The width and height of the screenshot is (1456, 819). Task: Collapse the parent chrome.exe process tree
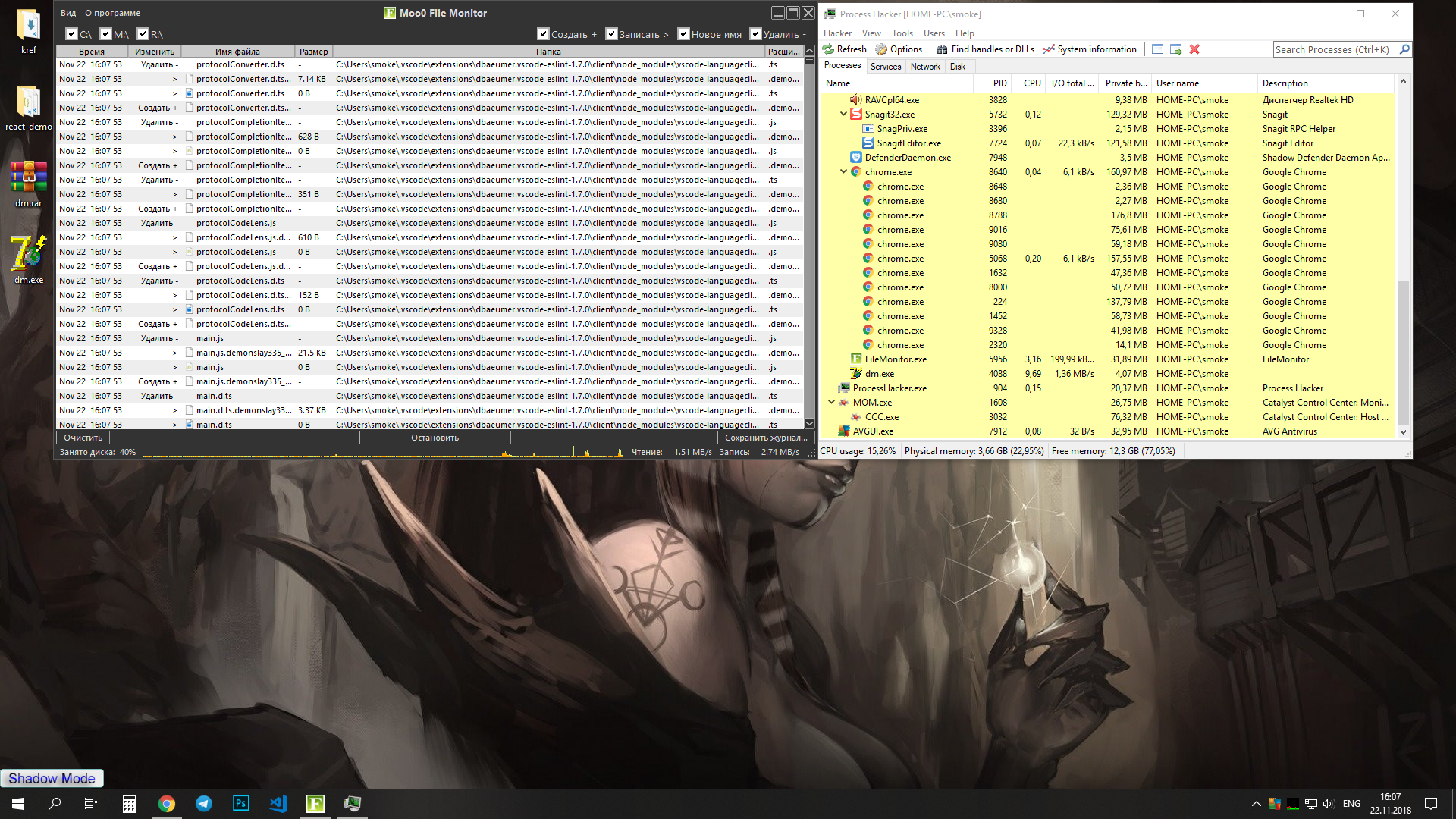tap(843, 171)
